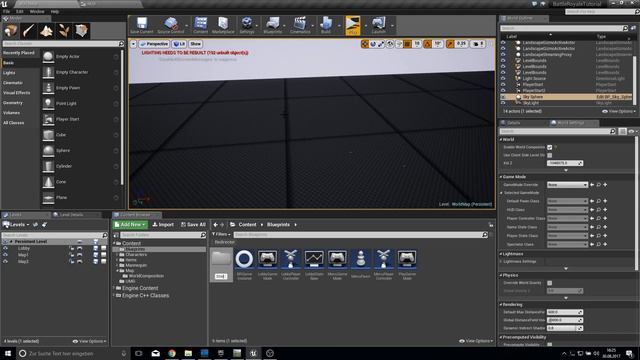This screenshot has width=640, height=360.
Task: Collapse the Lightmass section
Action: [x=501, y=254]
